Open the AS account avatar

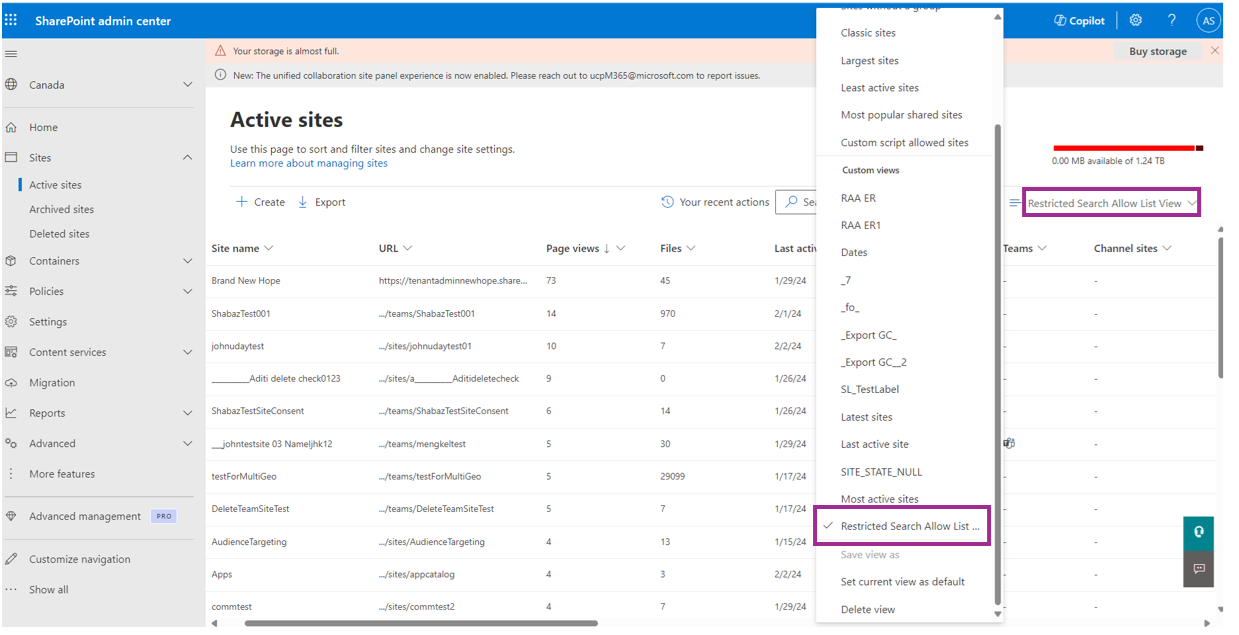coord(1208,19)
